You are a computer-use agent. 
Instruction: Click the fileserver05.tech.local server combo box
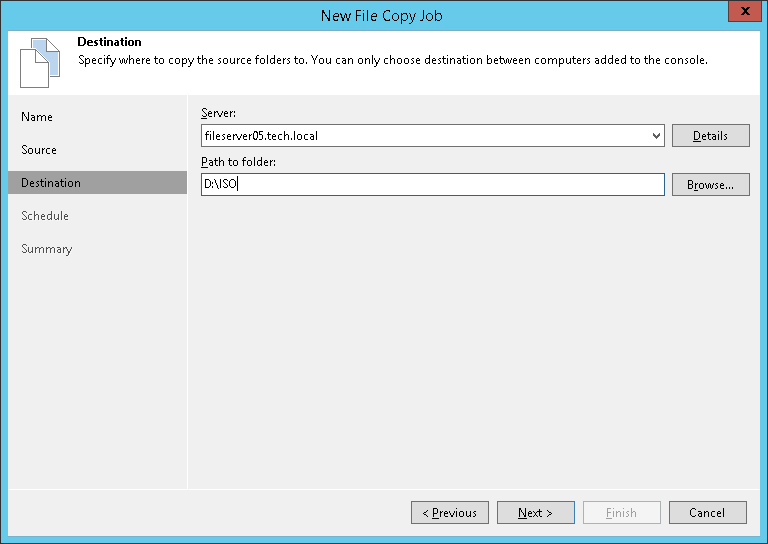pos(425,135)
